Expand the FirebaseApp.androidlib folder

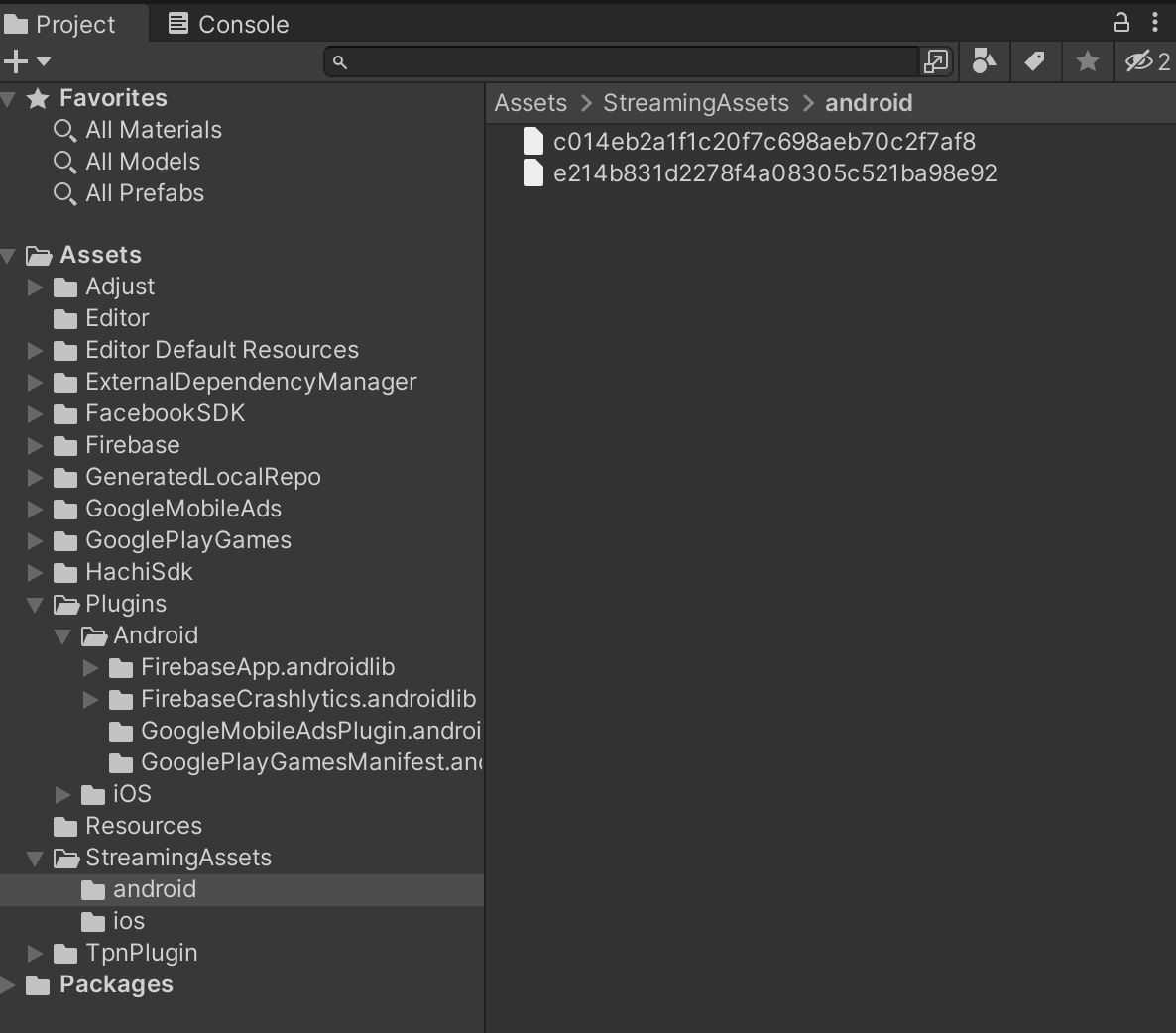[90, 667]
